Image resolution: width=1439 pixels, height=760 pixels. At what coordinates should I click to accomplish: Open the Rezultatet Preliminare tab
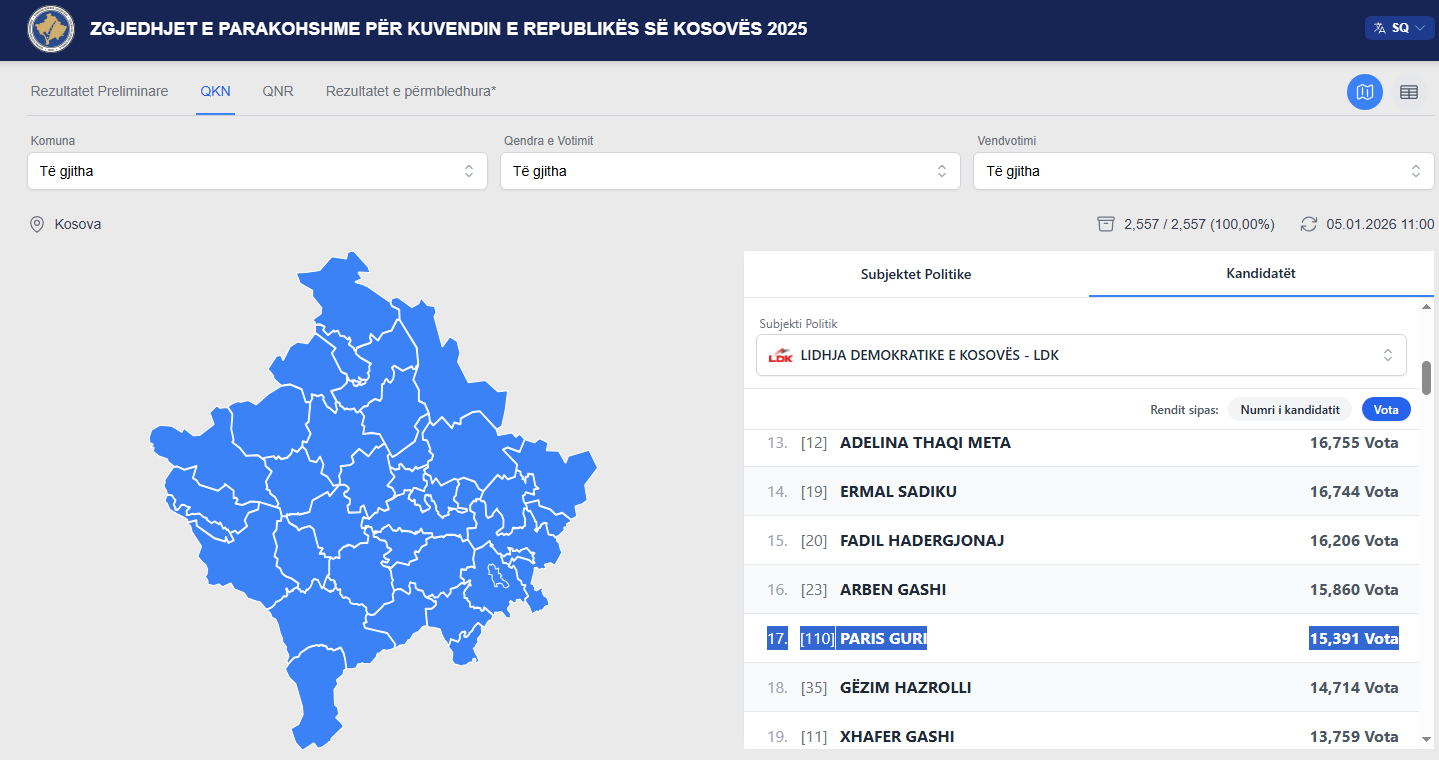(x=99, y=91)
